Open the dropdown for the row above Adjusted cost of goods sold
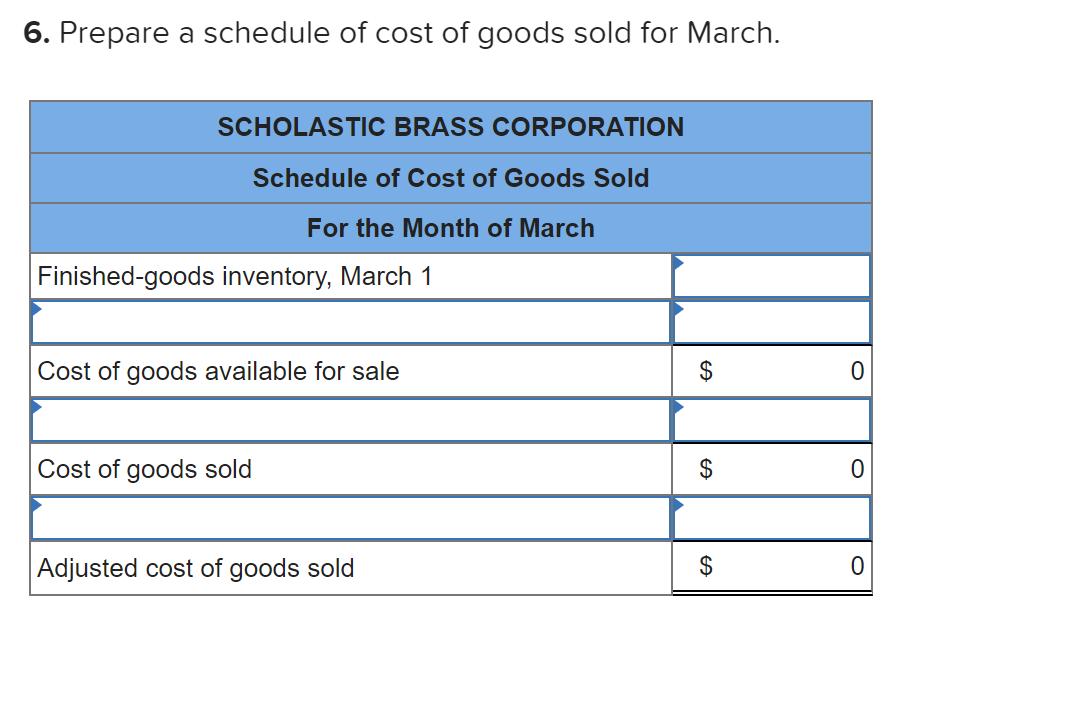 (x=350, y=517)
